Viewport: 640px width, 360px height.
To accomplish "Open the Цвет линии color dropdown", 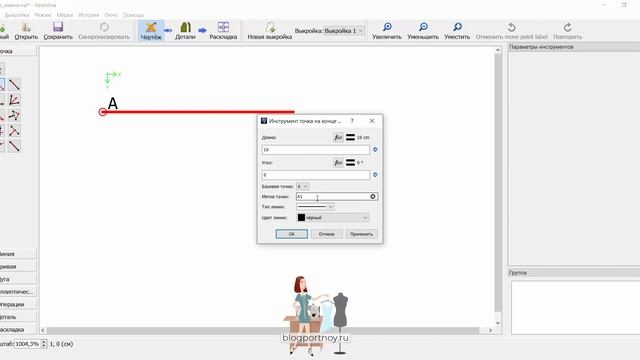I will coord(333,218).
